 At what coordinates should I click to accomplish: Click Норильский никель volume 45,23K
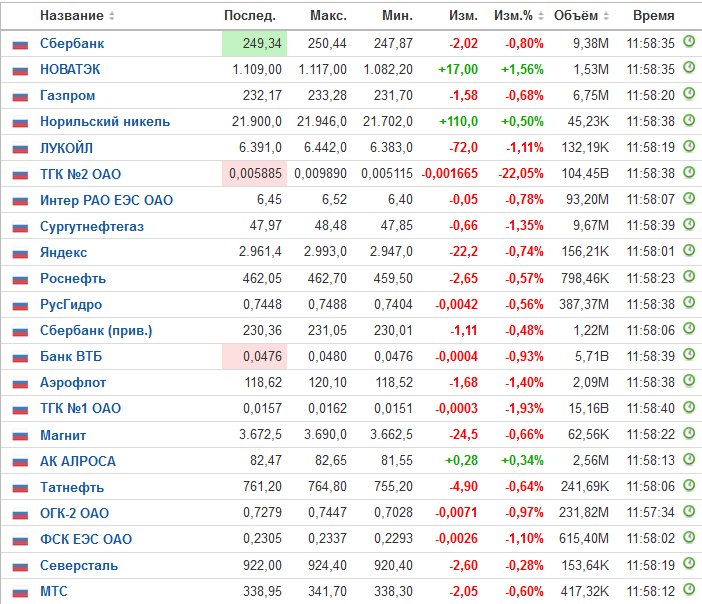click(x=588, y=121)
